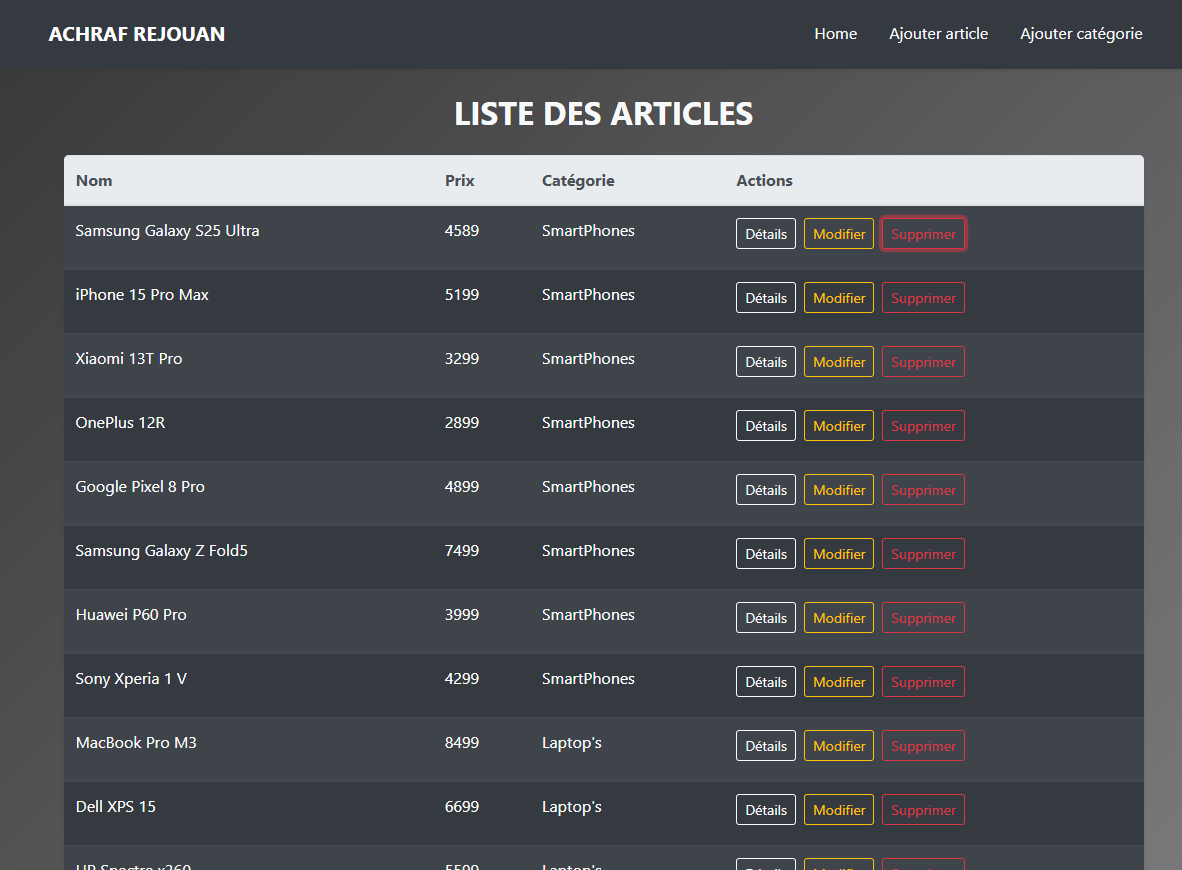
Task: Click Modifier for MacBook Pro M3
Action: pyautogui.click(x=839, y=746)
